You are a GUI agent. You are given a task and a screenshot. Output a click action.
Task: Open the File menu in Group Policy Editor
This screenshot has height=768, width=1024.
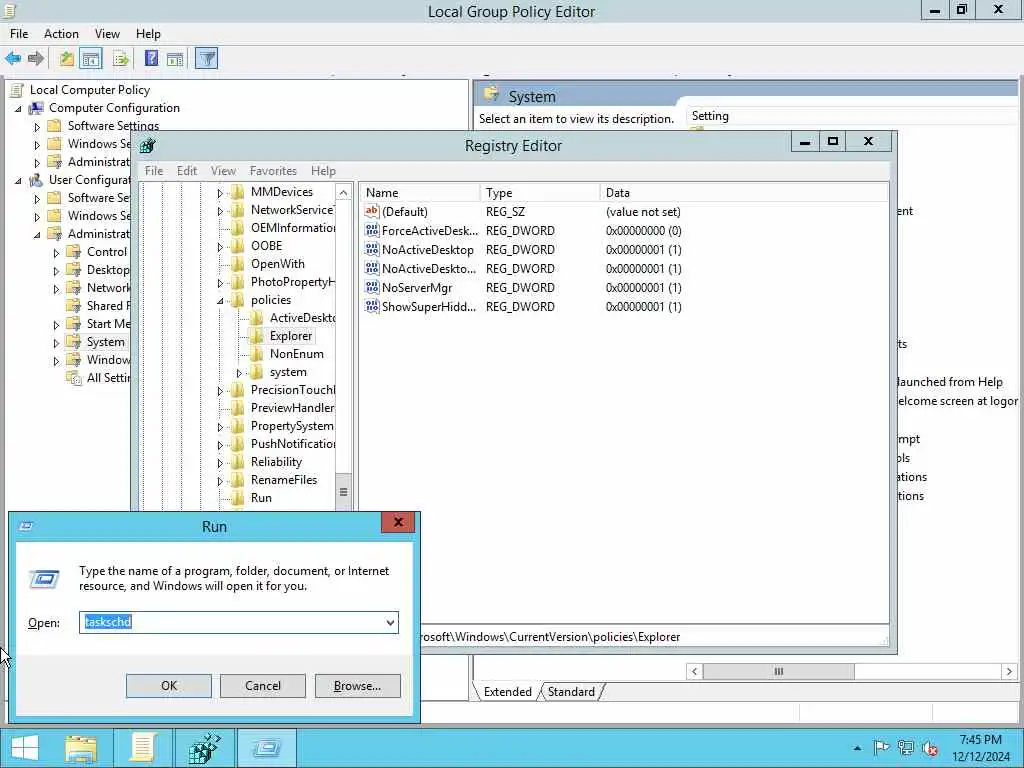tap(19, 34)
